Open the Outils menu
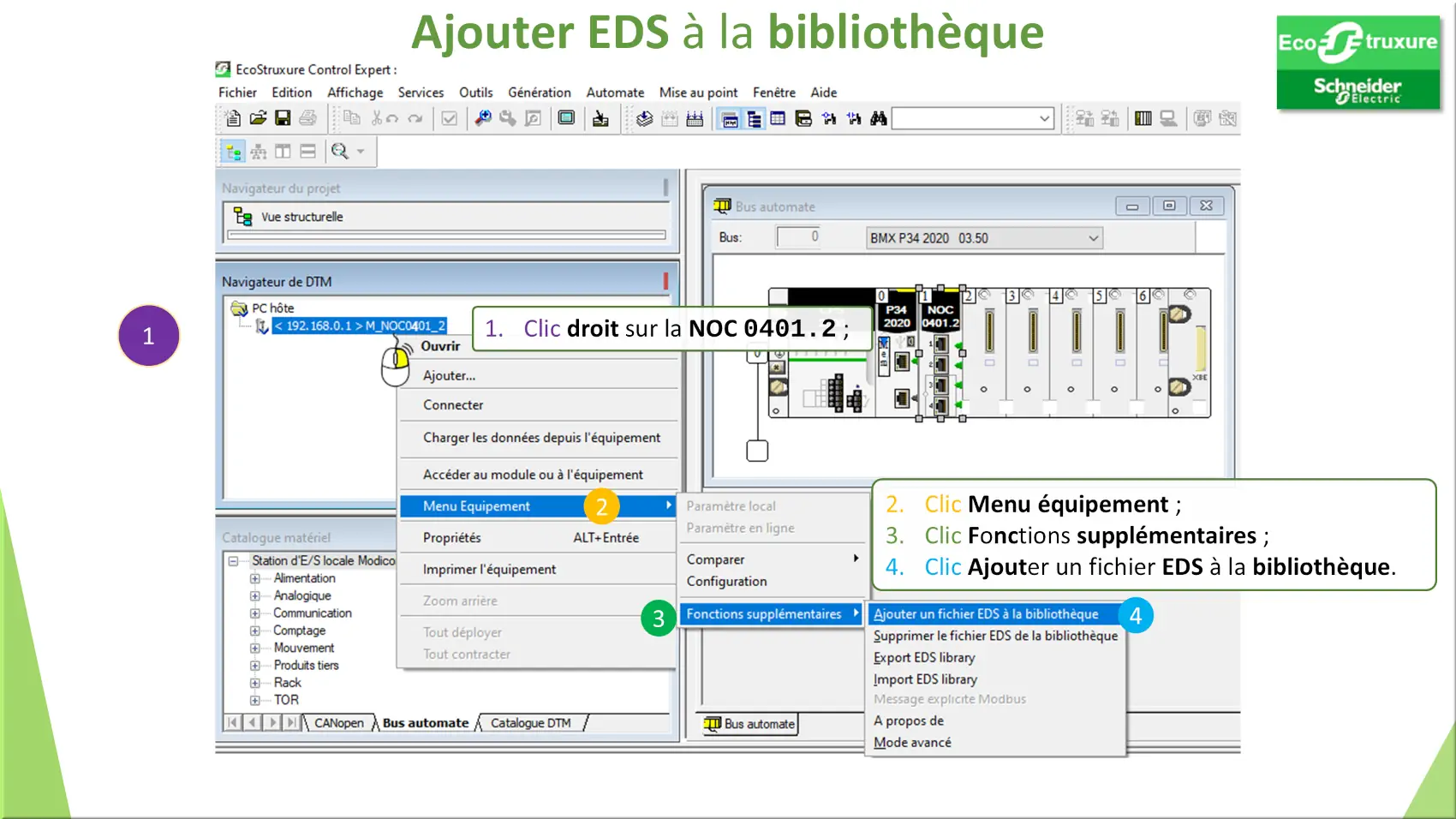1456x819 pixels. 475,93
